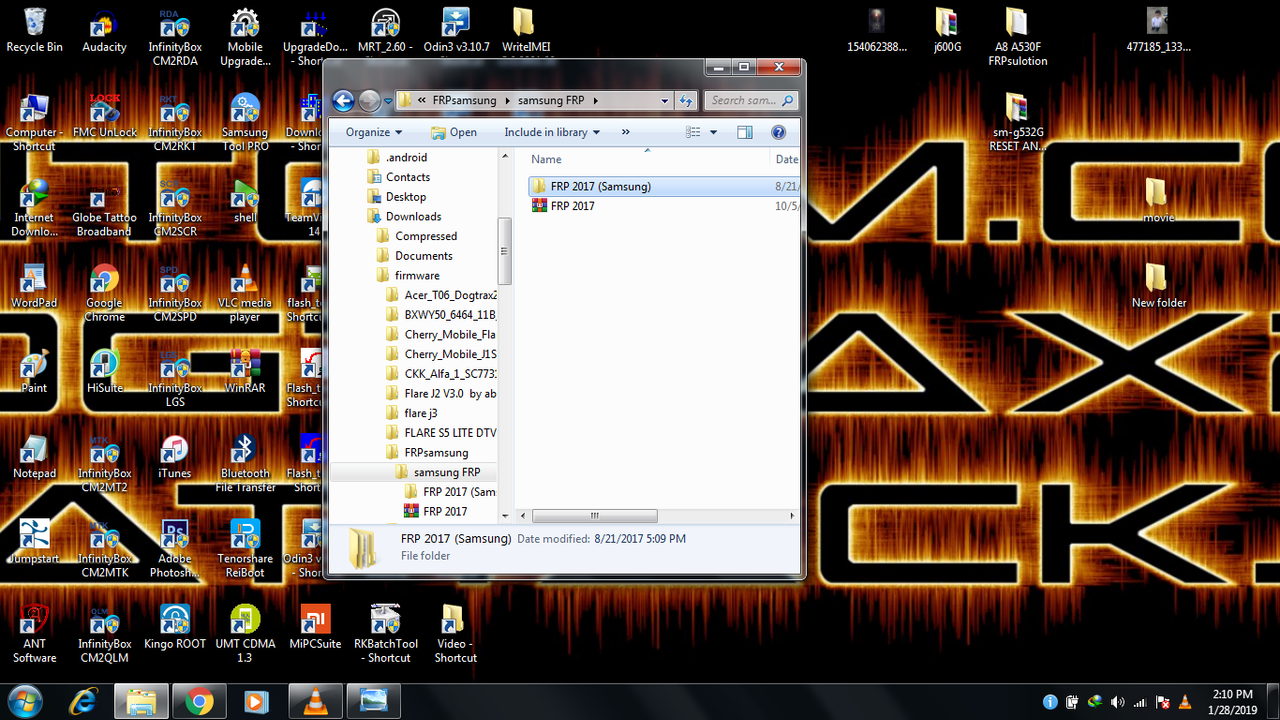1280x720 pixels.
Task: Select Desktop in the navigation tree
Action: (406, 197)
